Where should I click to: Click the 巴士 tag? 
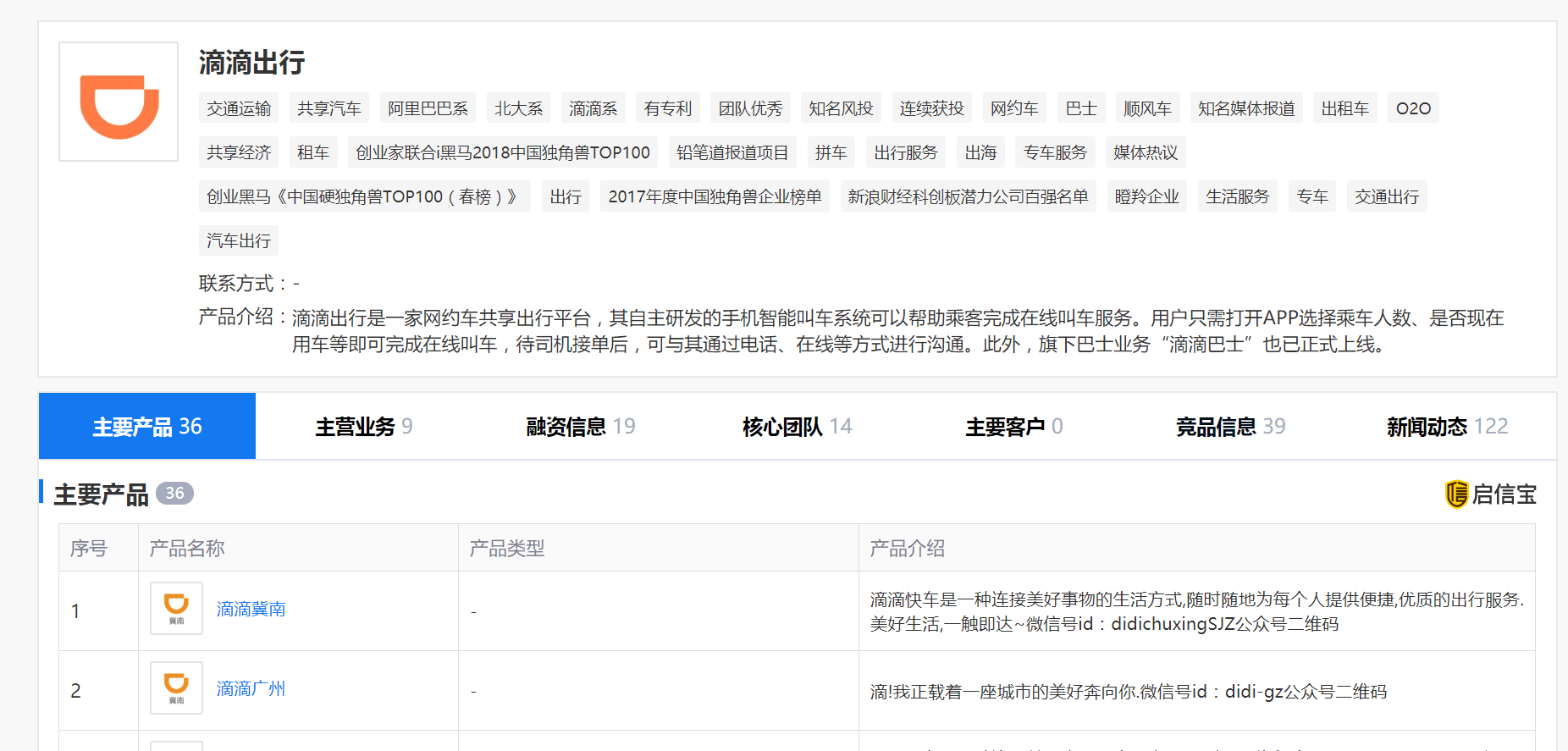tap(1081, 108)
